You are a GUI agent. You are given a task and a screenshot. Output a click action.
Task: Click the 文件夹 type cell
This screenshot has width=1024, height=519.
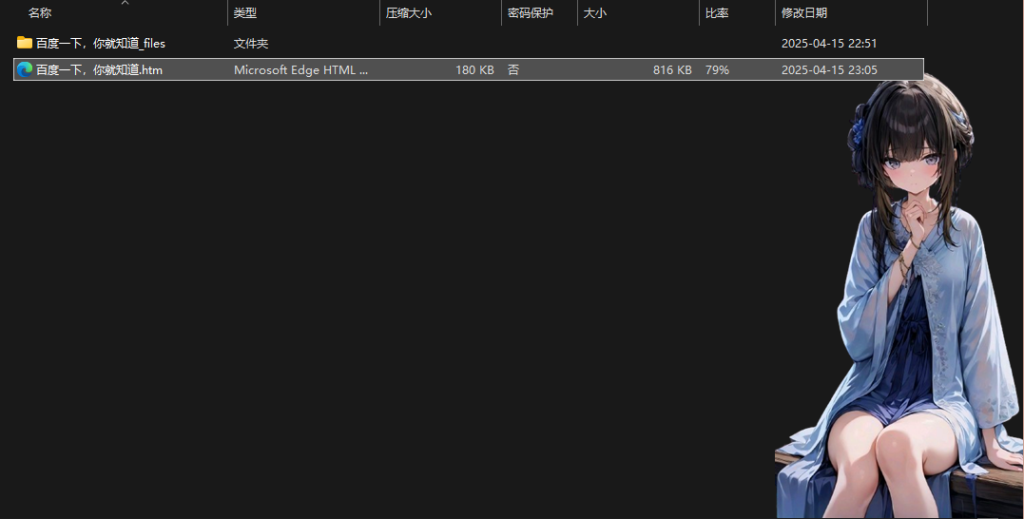click(251, 44)
